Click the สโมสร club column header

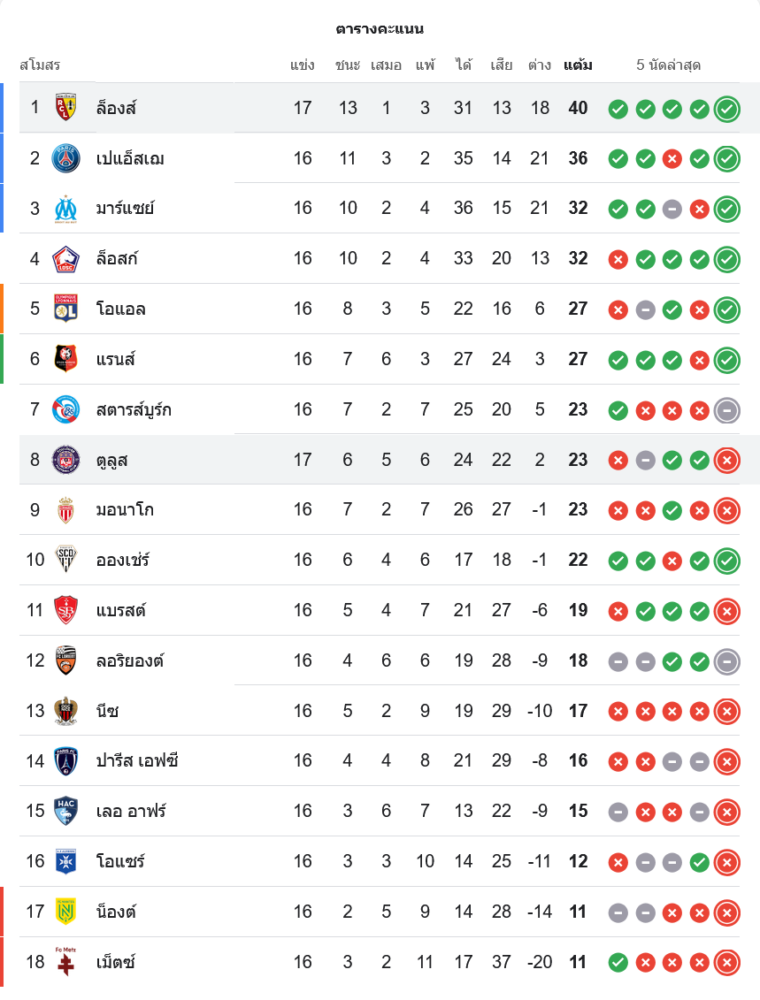[x=40, y=65]
